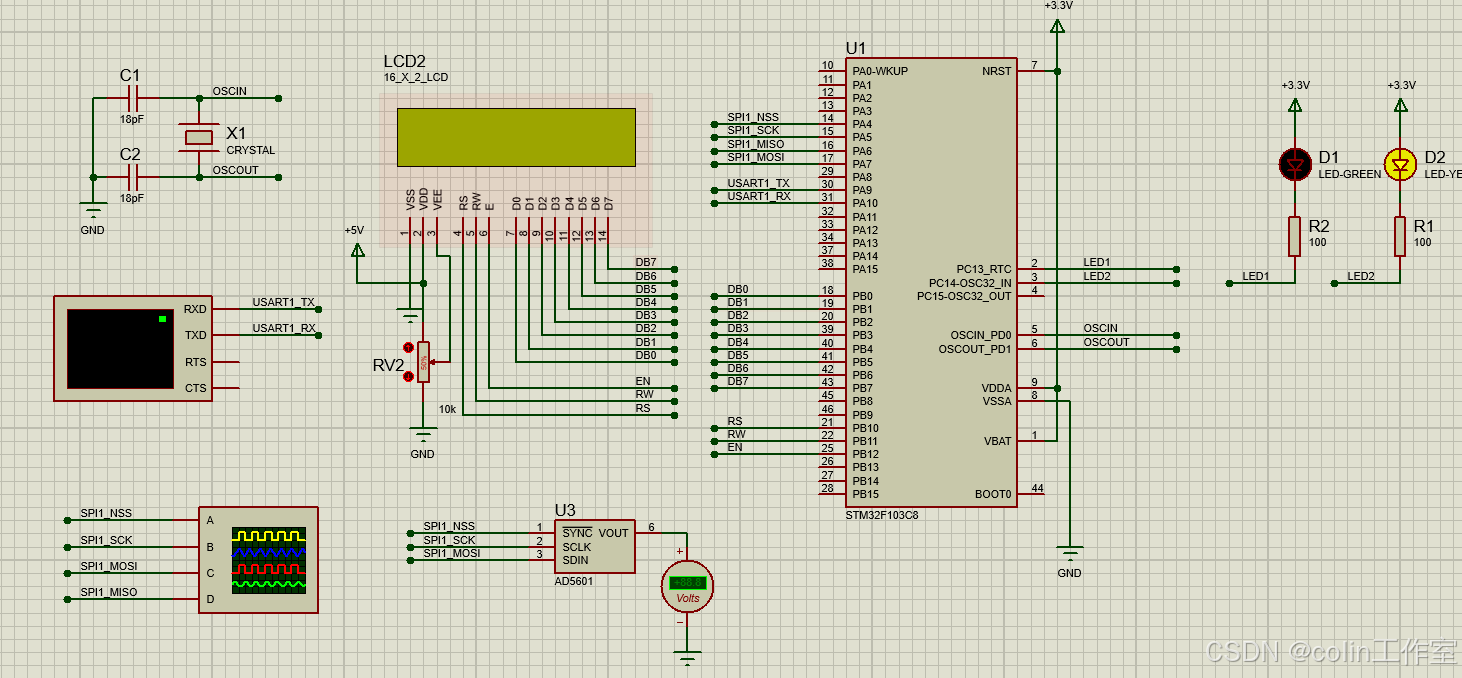The height and width of the screenshot is (678, 1462).
Task: Click the GND symbol below VSSA wire
Action: tap(1070, 553)
